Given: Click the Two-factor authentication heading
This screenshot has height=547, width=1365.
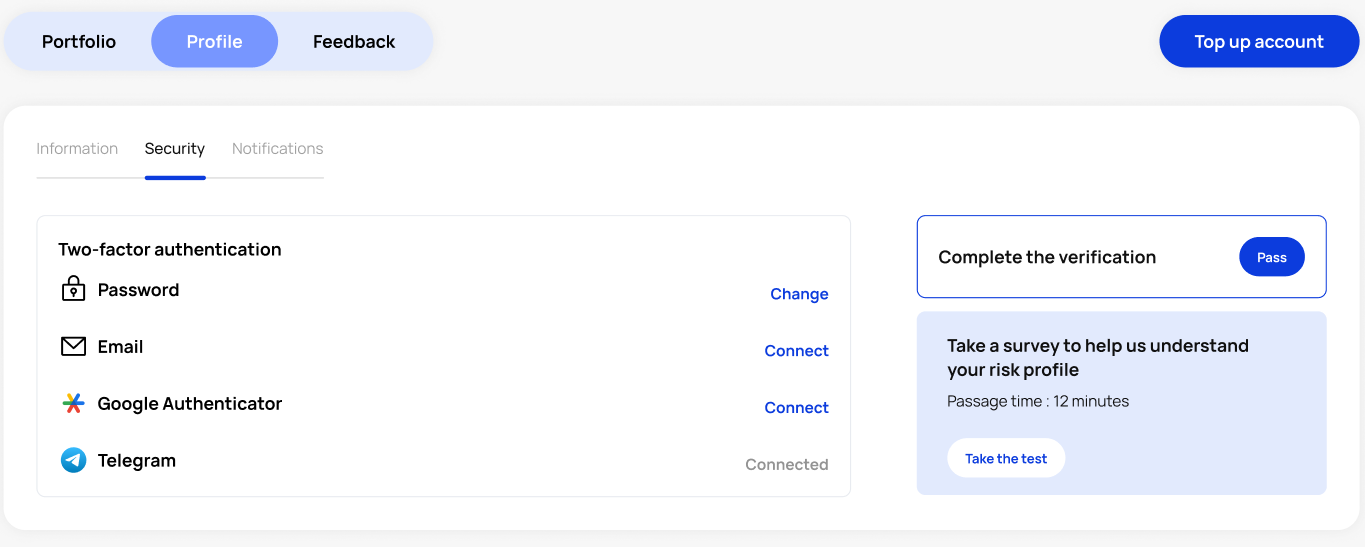Looking at the screenshot, I should click(x=170, y=250).
